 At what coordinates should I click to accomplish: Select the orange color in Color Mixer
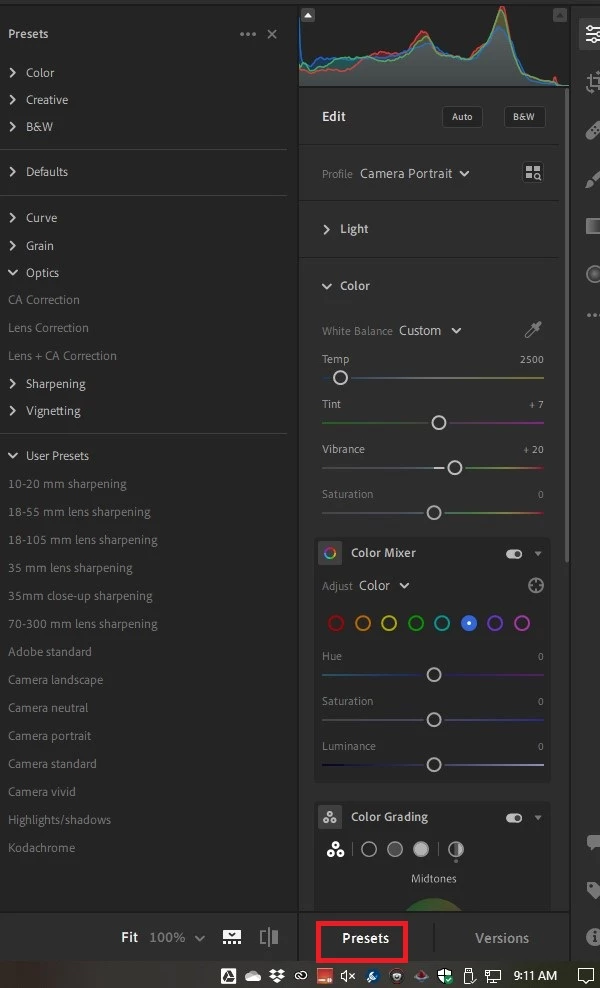(362, 623)
